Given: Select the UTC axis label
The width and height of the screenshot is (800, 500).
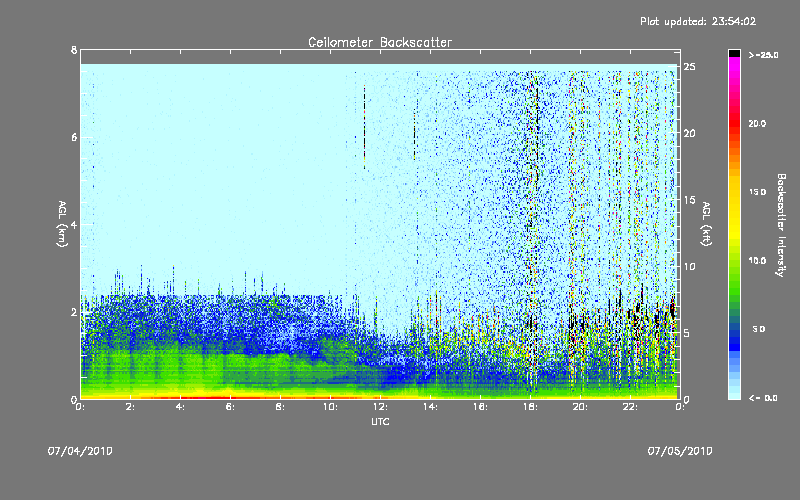Looking at the screenshot, I should pyautogui.click(x=380, y=421).
